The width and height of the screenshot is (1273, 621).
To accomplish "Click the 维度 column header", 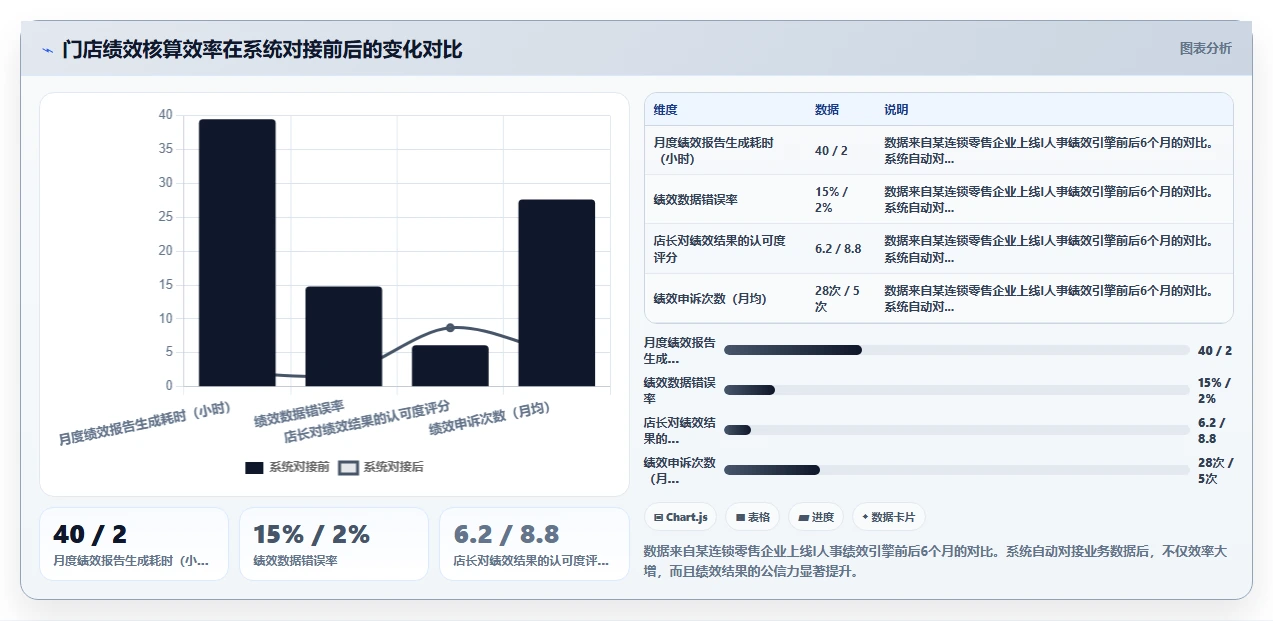I will tap(665, 110).
